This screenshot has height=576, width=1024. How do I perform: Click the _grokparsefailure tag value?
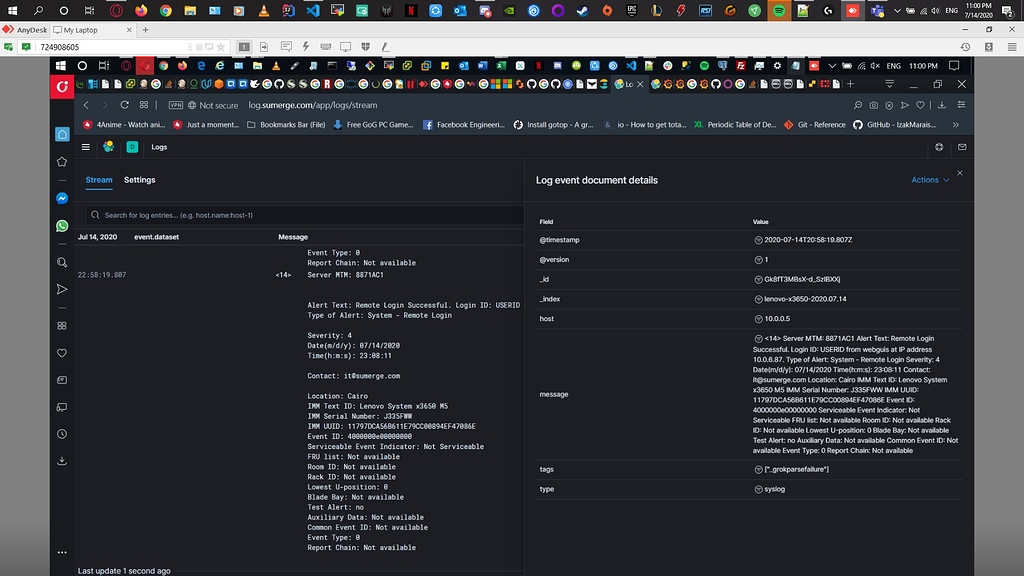(795, 468)
